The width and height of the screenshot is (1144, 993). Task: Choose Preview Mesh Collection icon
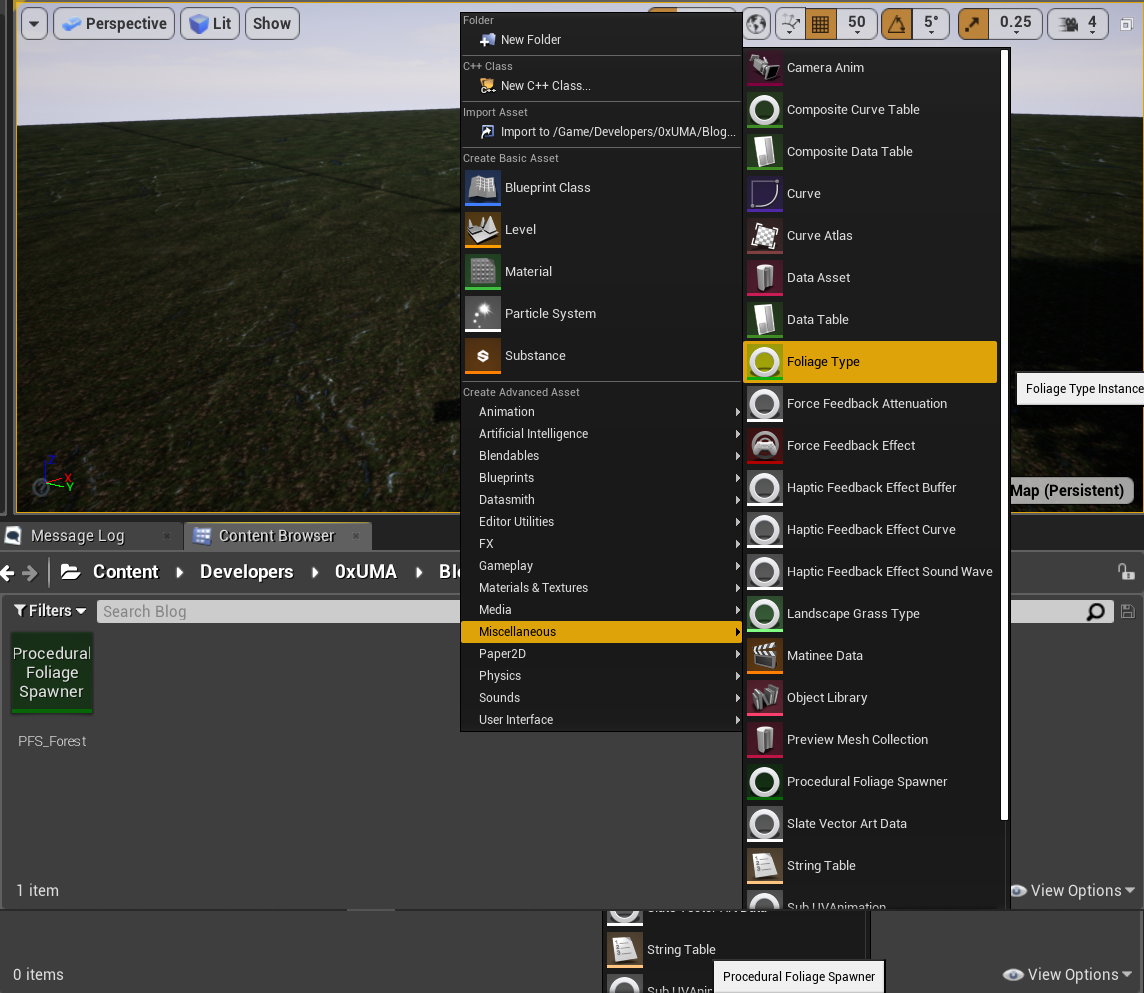[765, 740]
